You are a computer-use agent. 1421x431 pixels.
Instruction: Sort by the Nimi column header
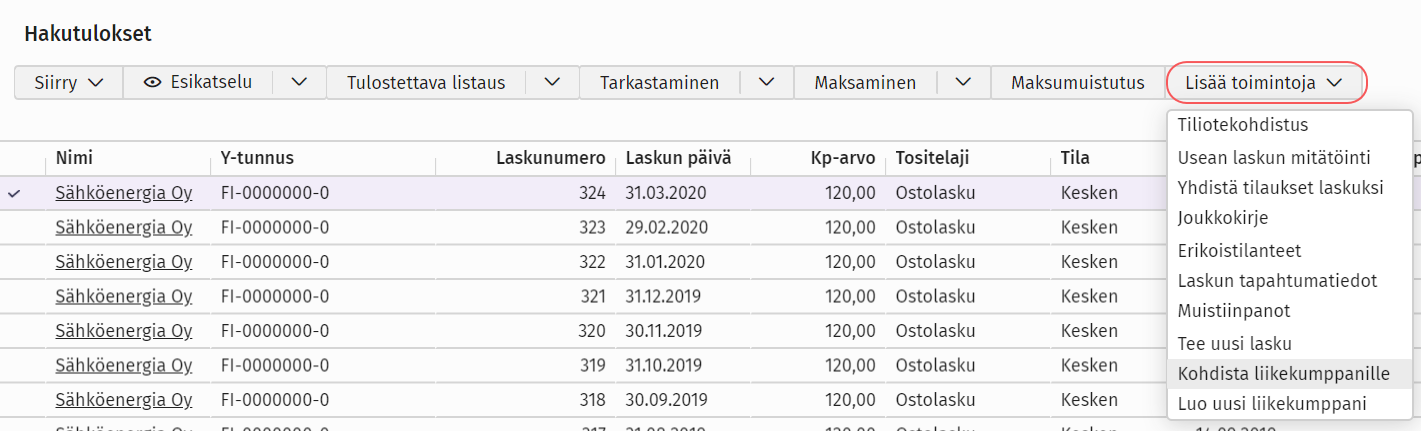tap(74, 158)
